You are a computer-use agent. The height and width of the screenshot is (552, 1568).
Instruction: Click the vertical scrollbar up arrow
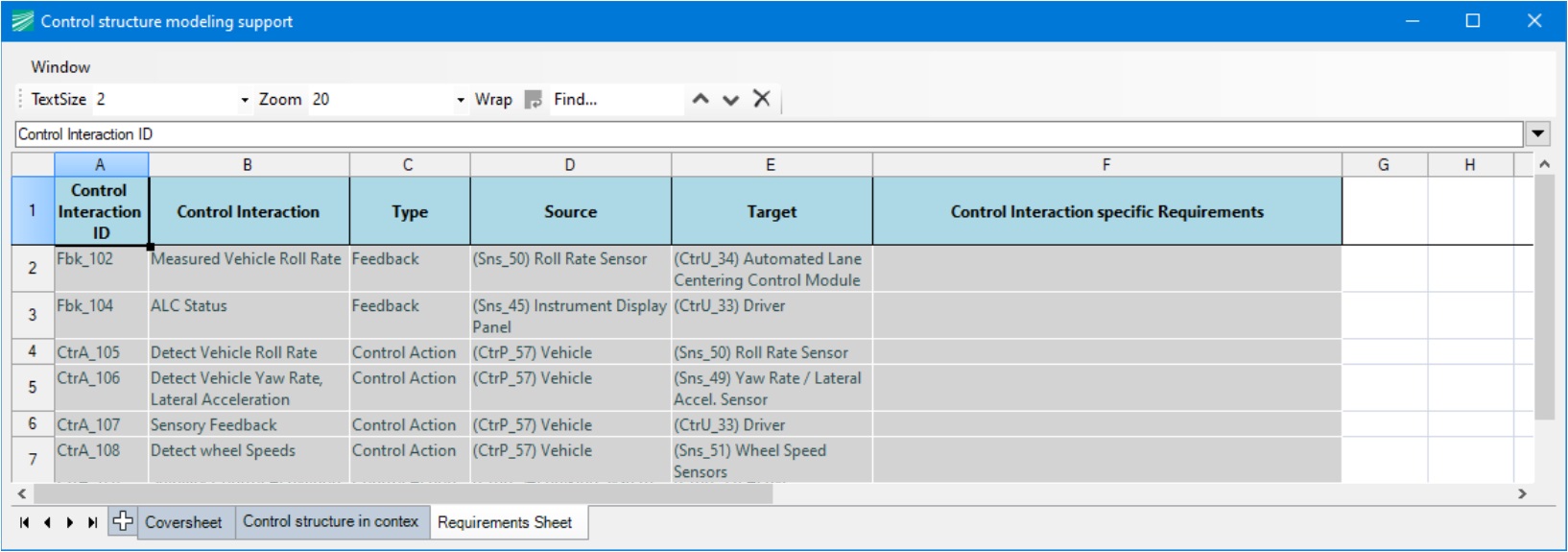click(1544, 164)
